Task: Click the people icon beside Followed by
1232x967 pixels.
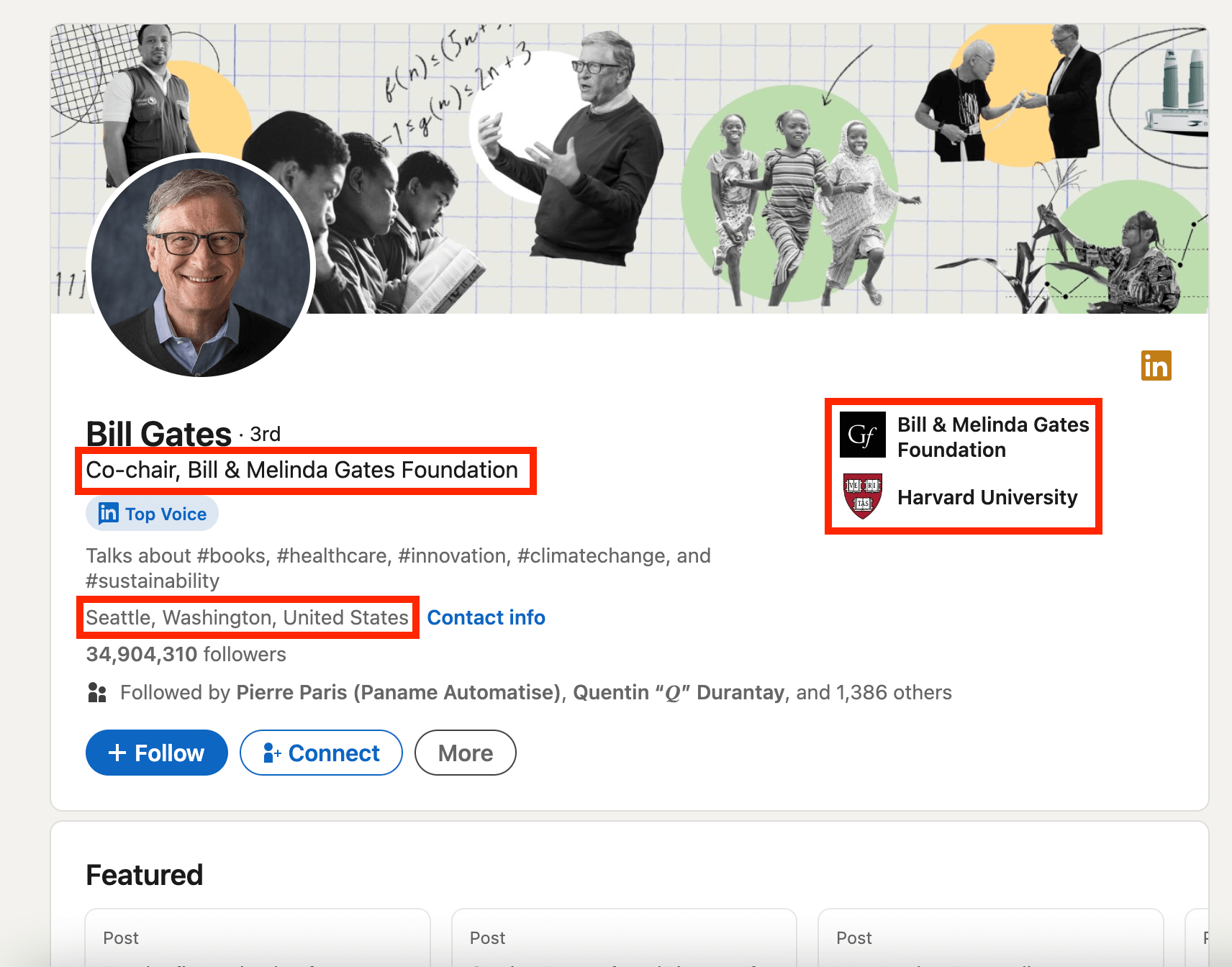Action: point(97,692)
